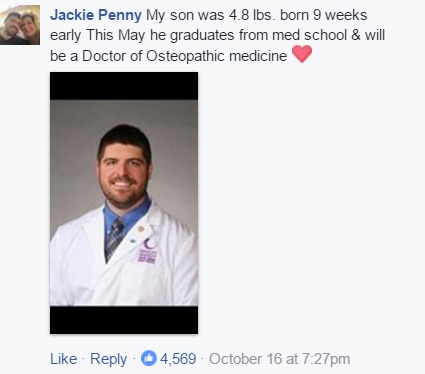Click the red heart emoji
Image resolution: width=425 pixels, height=374 pixels.
coord(302,54)
